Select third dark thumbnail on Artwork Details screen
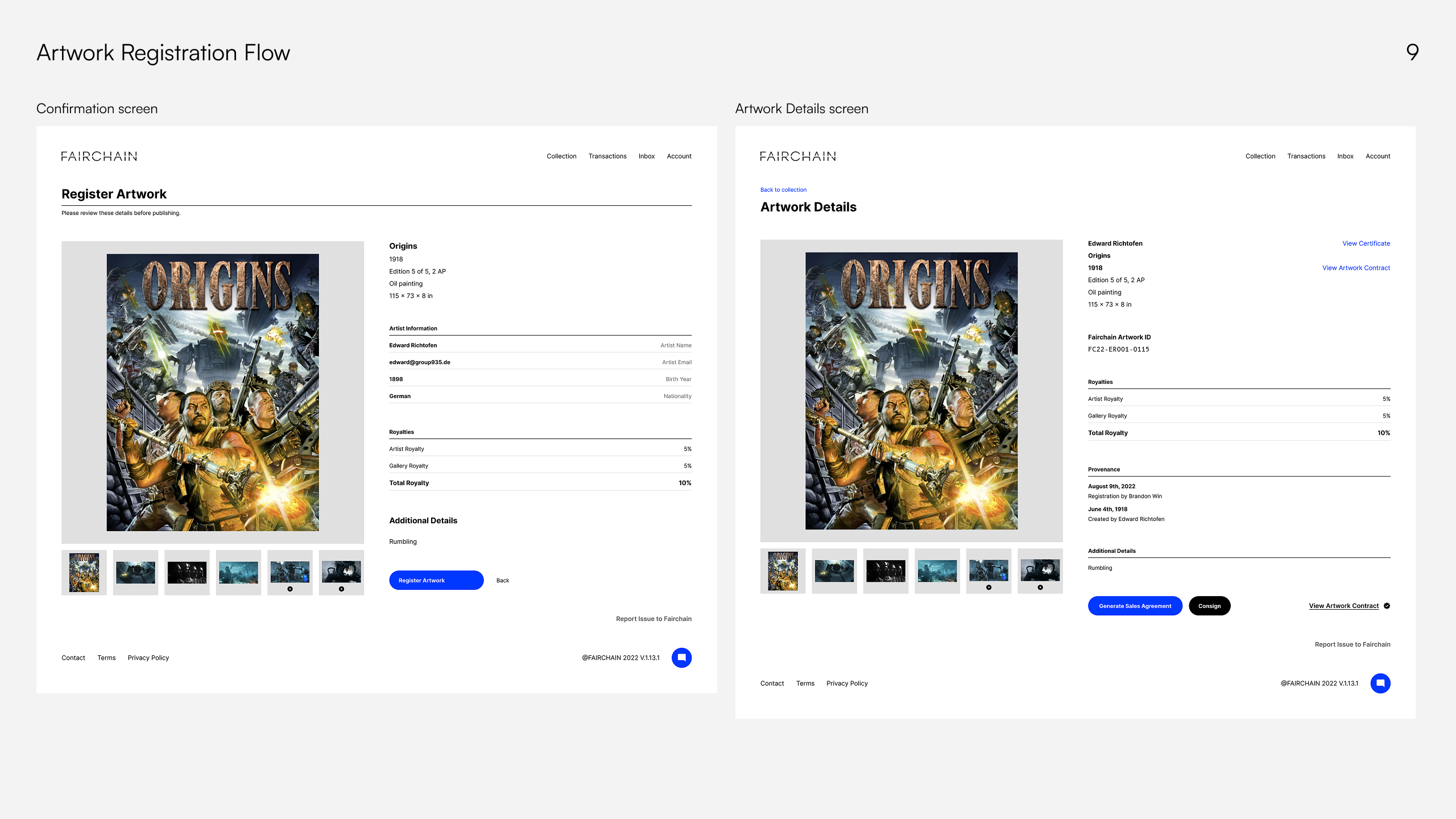Image resolution: width=1456 pixels, height=819 pixels. coord(886,571)
